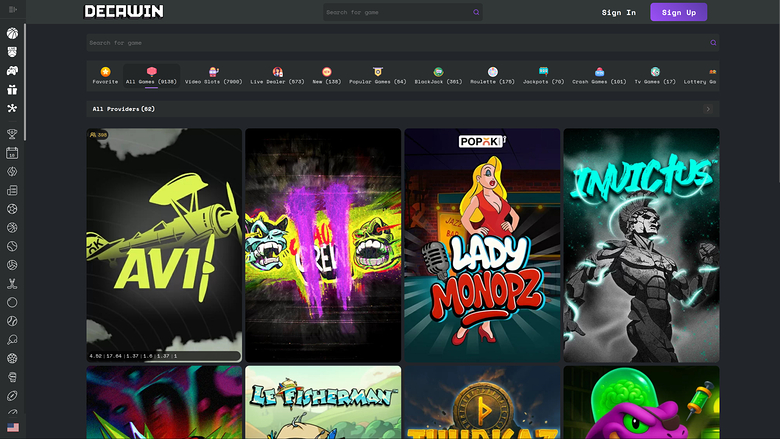Click the trophy icon in sidebar
780x439 pixels.
pos(12,133)
